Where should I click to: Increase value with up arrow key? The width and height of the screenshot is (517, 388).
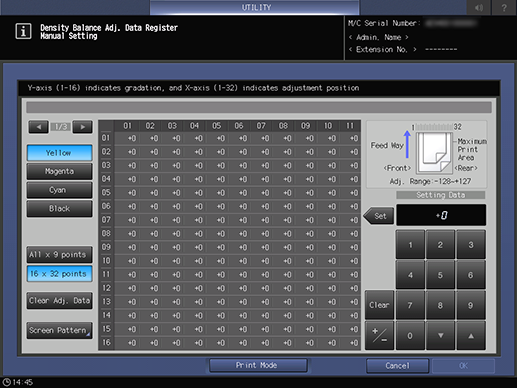(x=471, y=335)
